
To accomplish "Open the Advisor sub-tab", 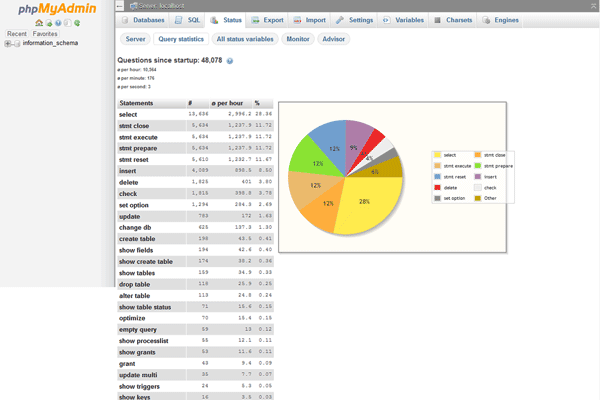I will tap(334, 39).
